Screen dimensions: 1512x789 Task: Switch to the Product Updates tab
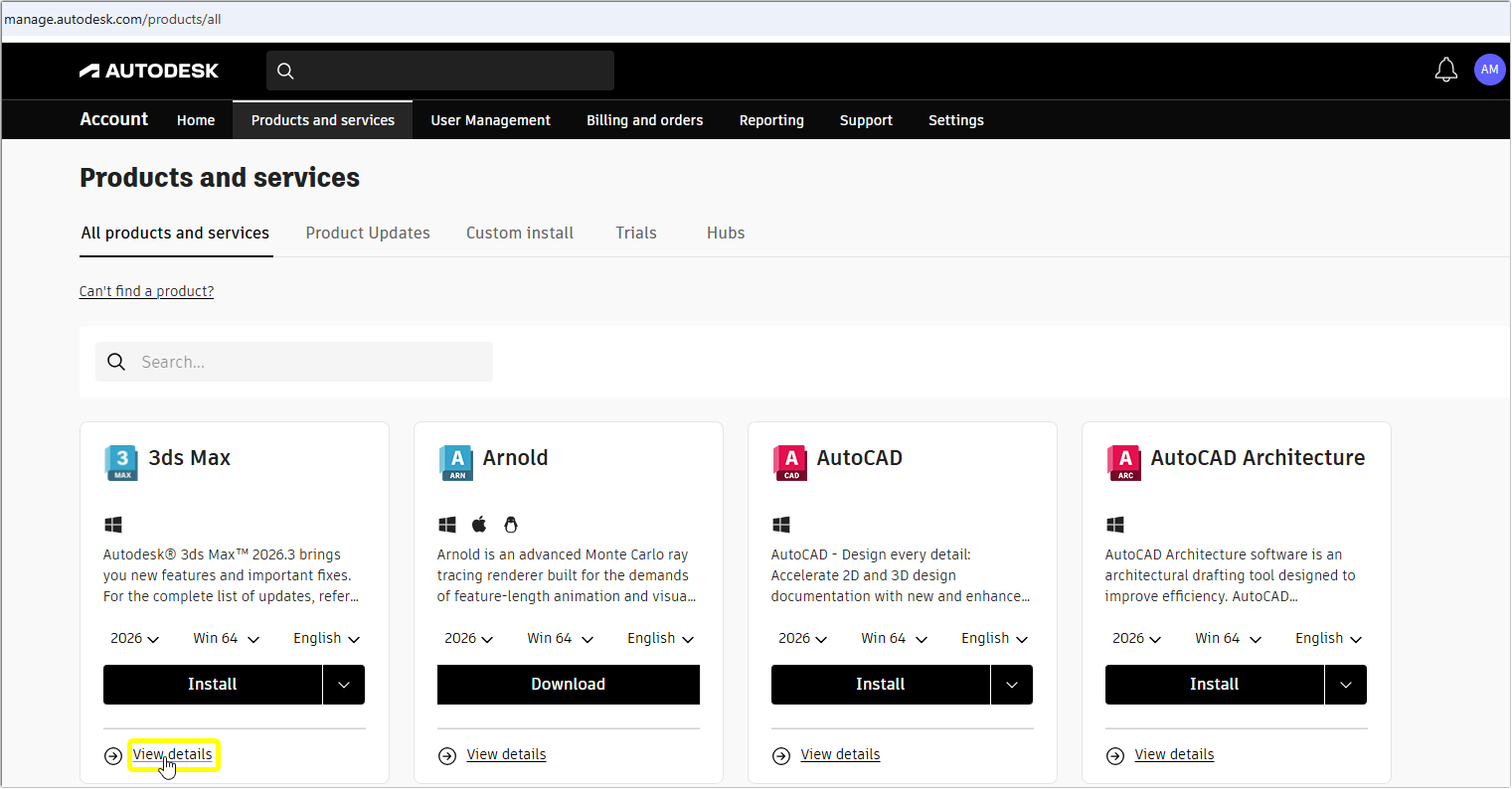pos(368,233)
